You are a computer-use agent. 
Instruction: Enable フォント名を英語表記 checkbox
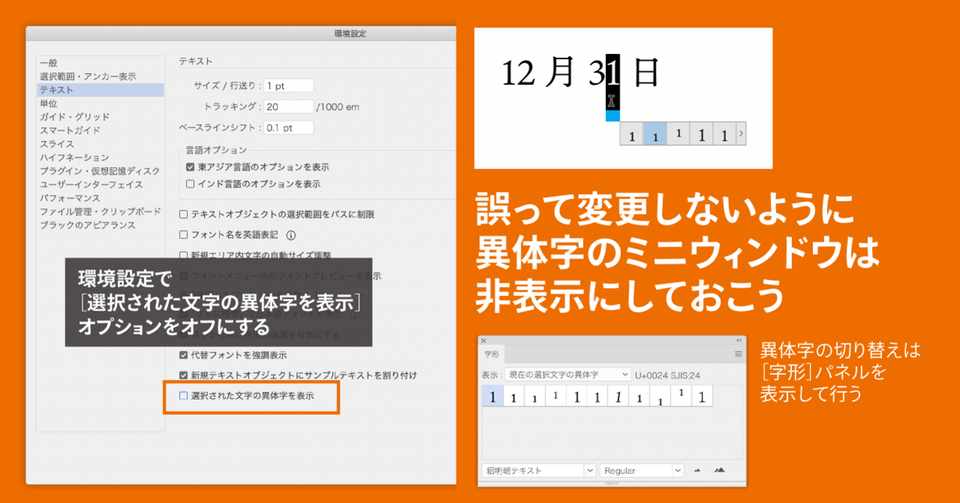pos(183,235)
